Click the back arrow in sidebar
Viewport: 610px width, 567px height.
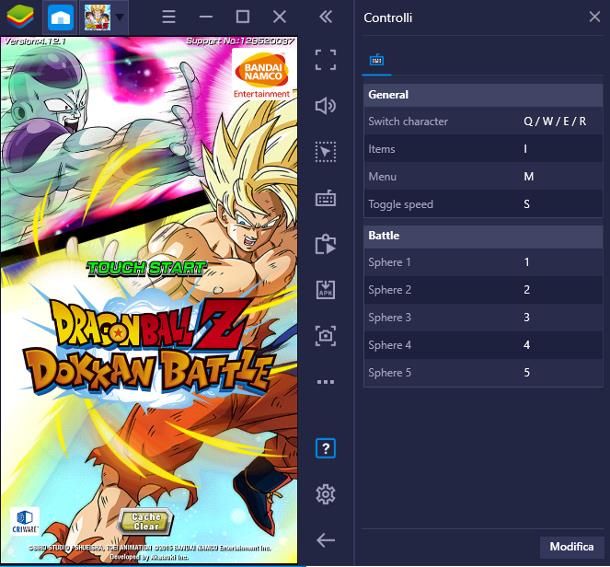[326, 540]
